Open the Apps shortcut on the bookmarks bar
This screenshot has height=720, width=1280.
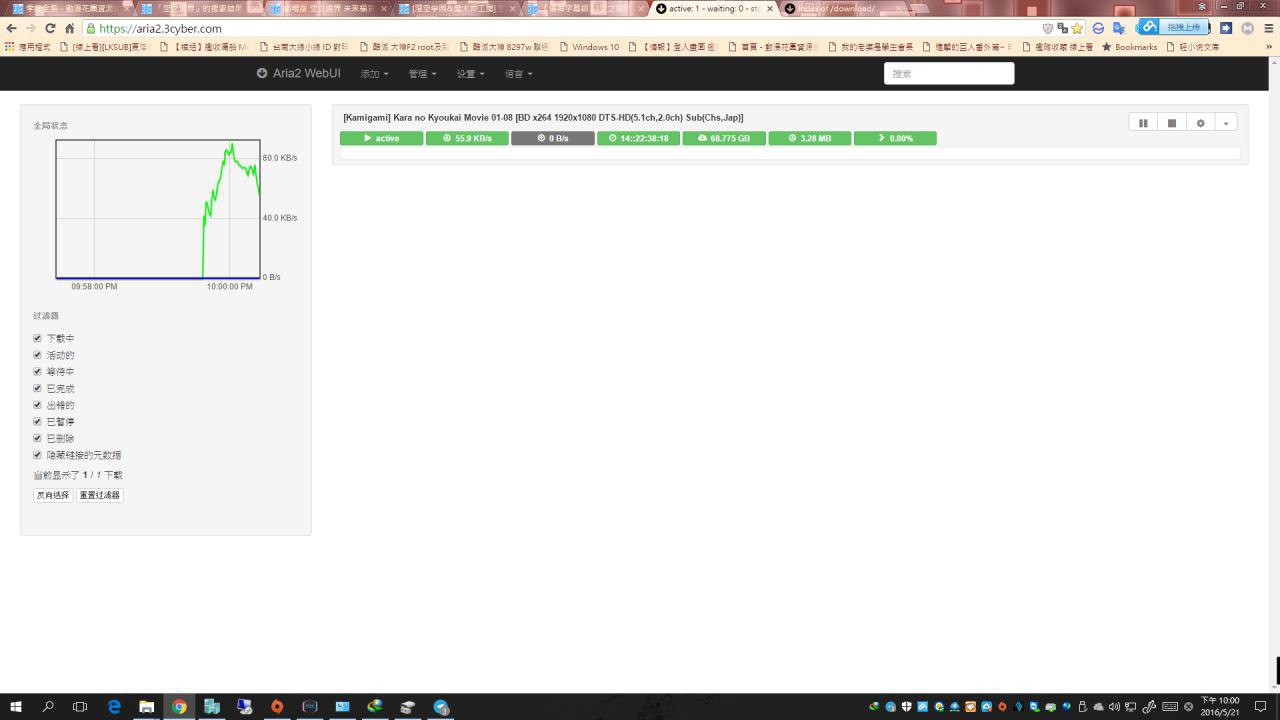pyautogui.click(x=27, y=47)
